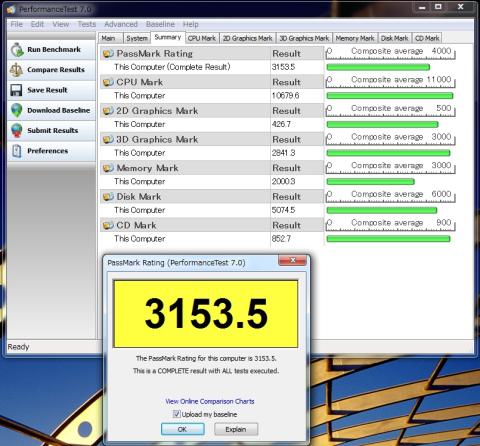Screen dimensions: 480x446
Task: Click the Save Result floppy disk icon
Action: (16, 90)
